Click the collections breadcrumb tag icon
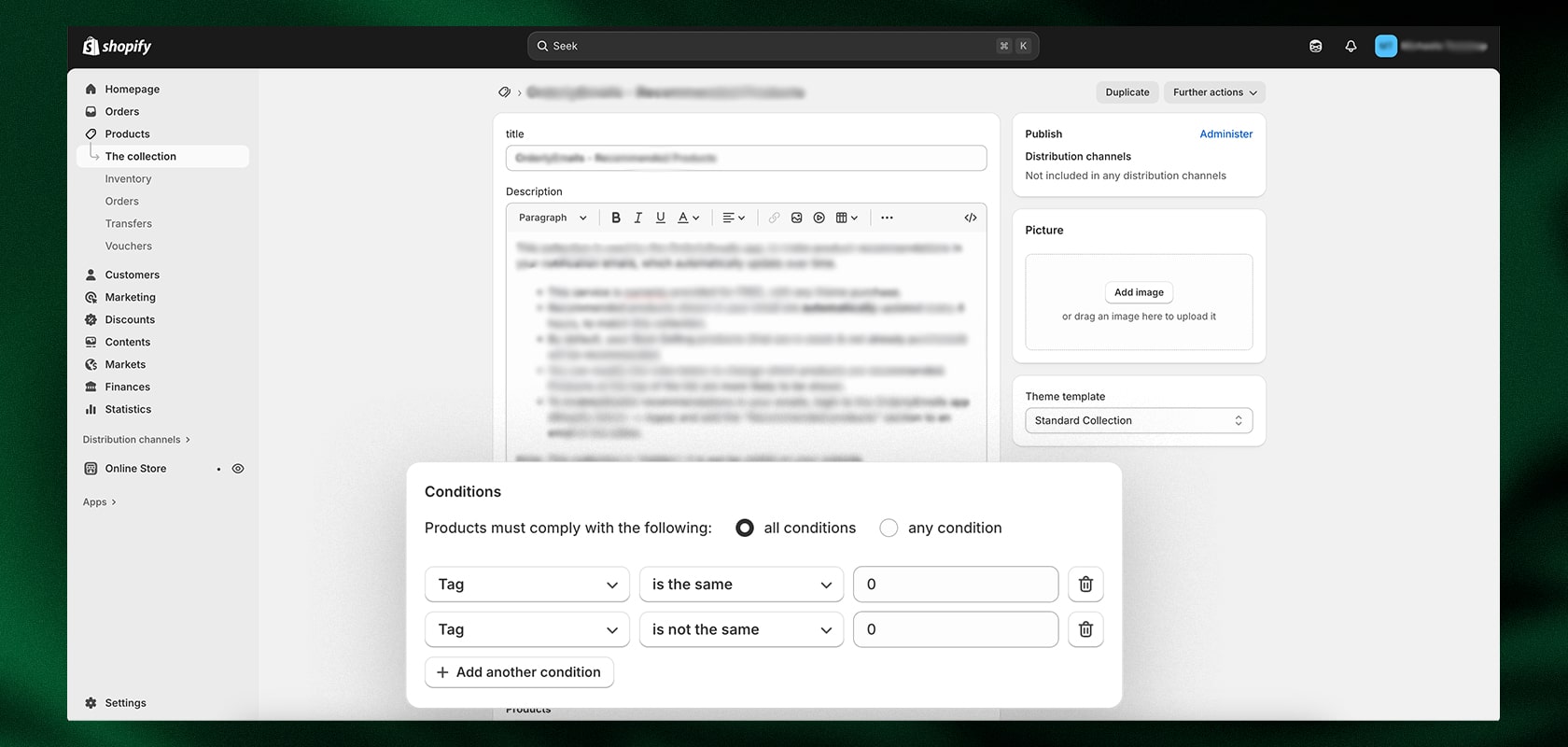 (x=504, y=92)
